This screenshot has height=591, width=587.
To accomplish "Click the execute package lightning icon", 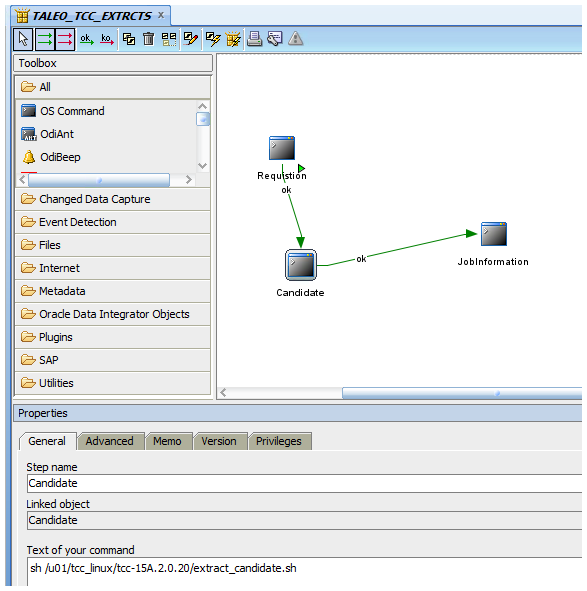I will [x=233, y=39].
